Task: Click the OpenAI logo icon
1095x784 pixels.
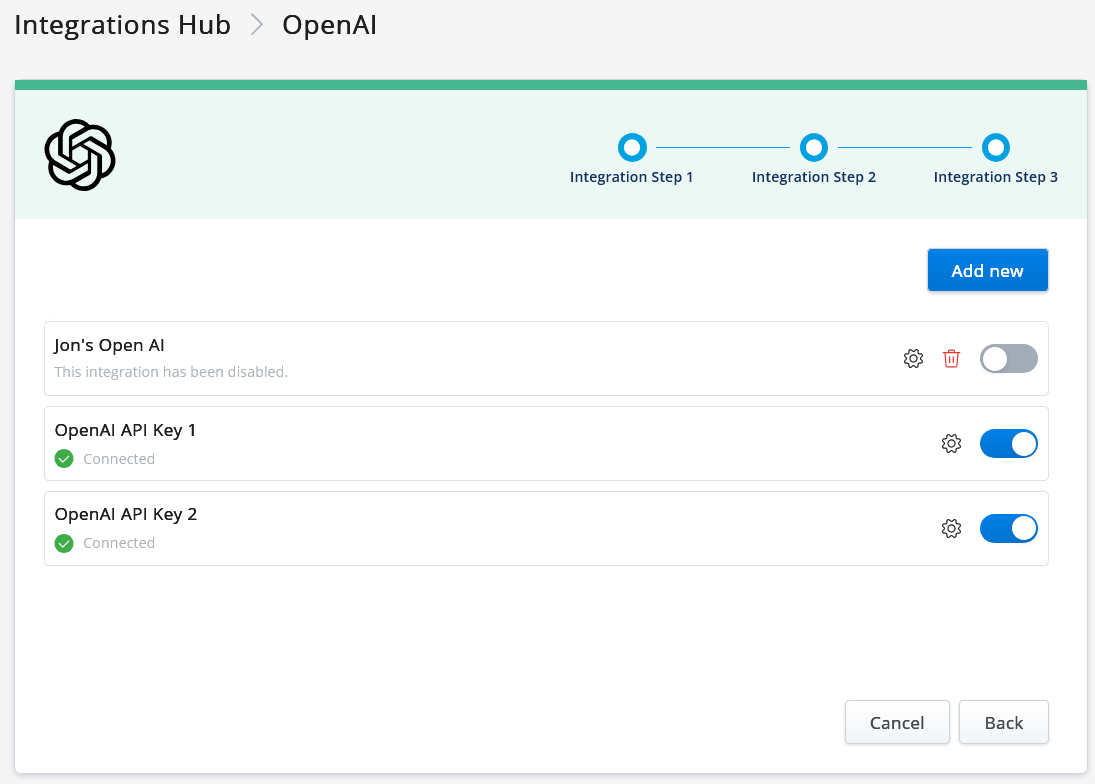Action: pos(80,155)
